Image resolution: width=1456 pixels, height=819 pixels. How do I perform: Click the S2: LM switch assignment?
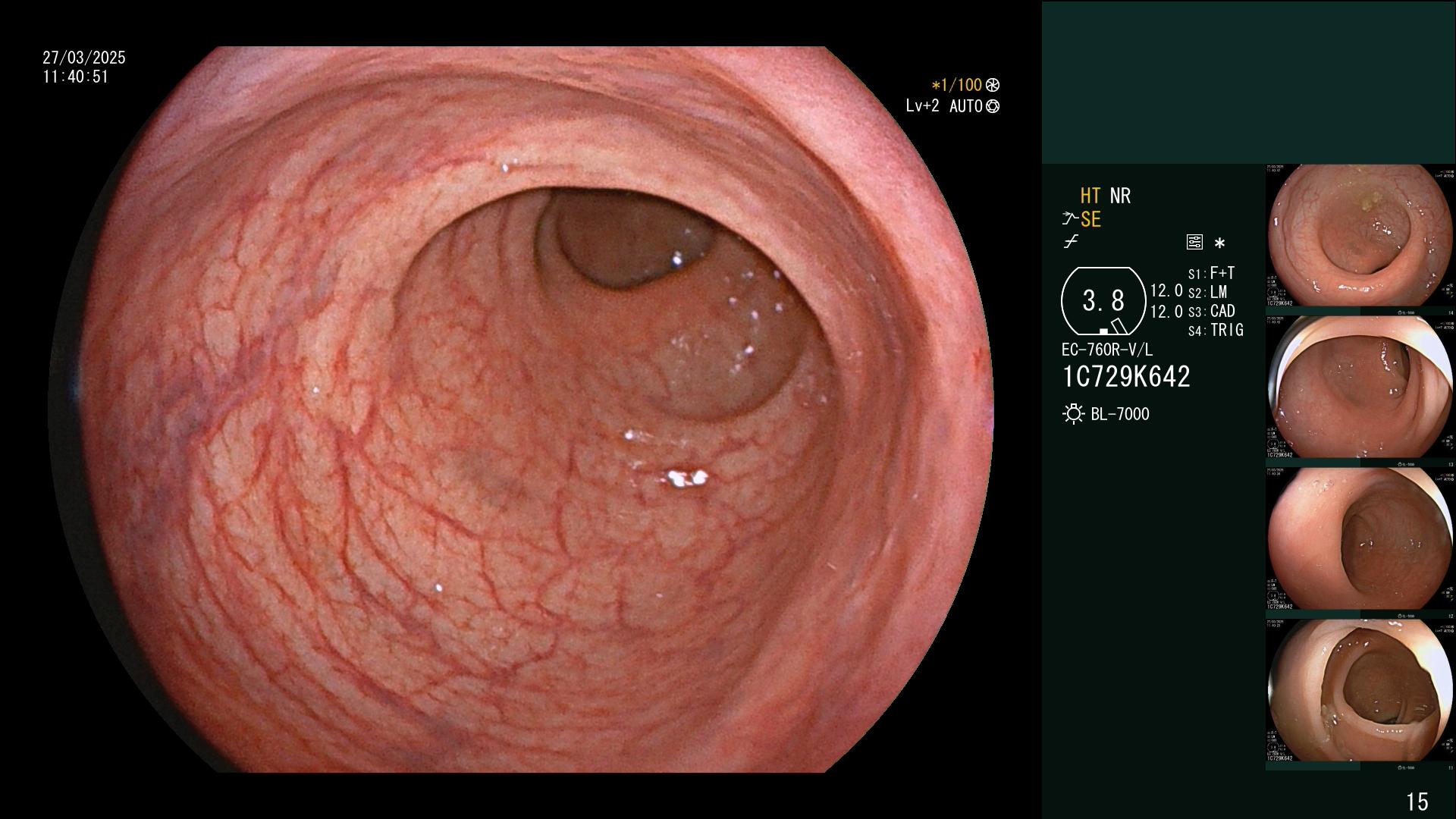tap(1207, 292)
